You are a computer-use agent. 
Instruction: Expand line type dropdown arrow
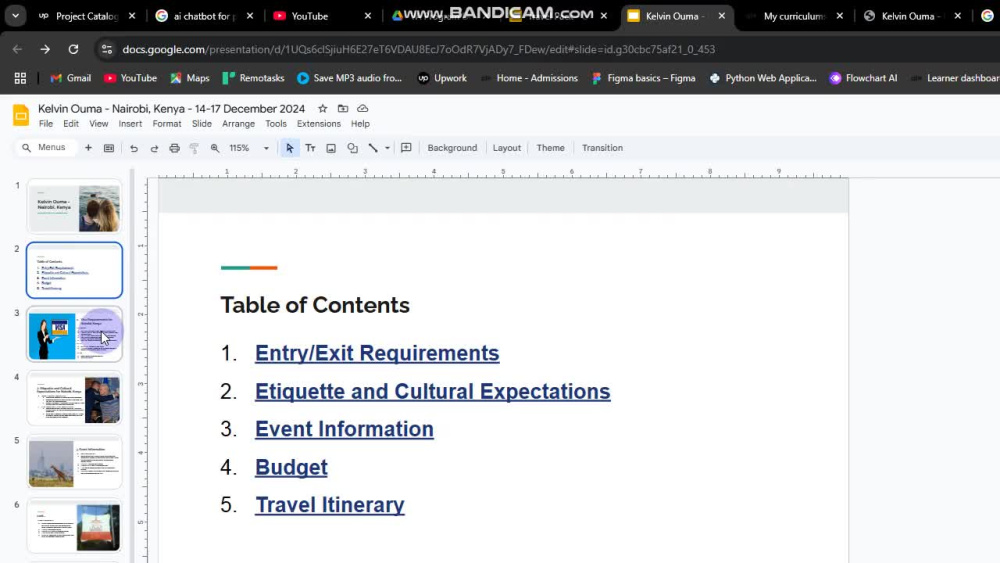pyautogui.click(x=387, y=148)
